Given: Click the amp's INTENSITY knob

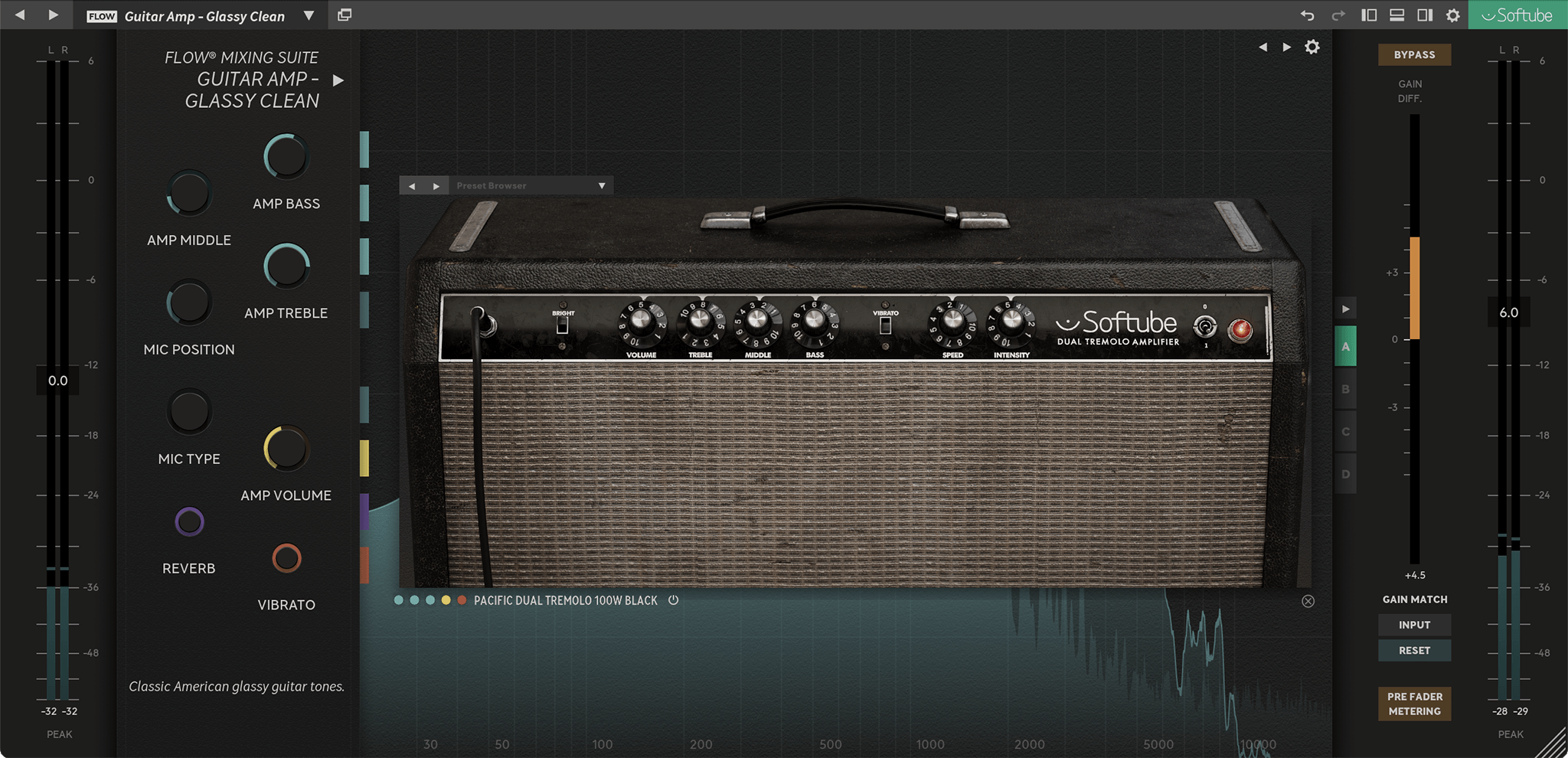Looking at the screenshot, I should click(1011, 322).
